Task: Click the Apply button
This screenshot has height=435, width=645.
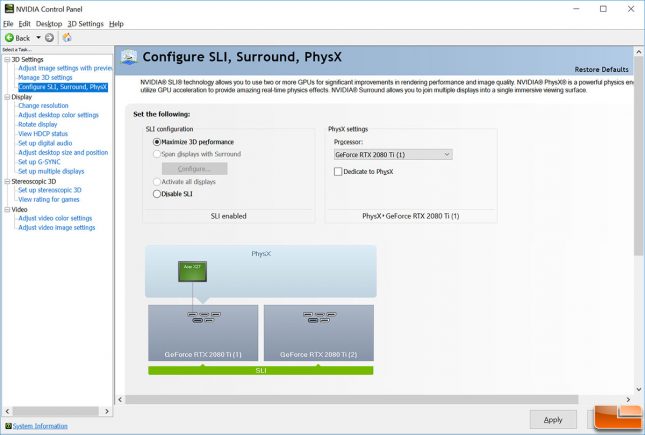Action: [553, 420]
